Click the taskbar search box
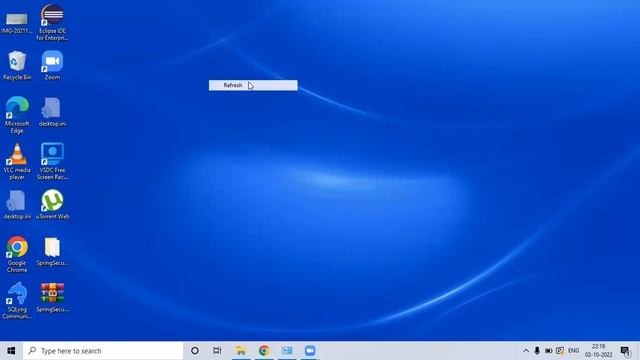 pyautogui.click(x=103, y=351)
